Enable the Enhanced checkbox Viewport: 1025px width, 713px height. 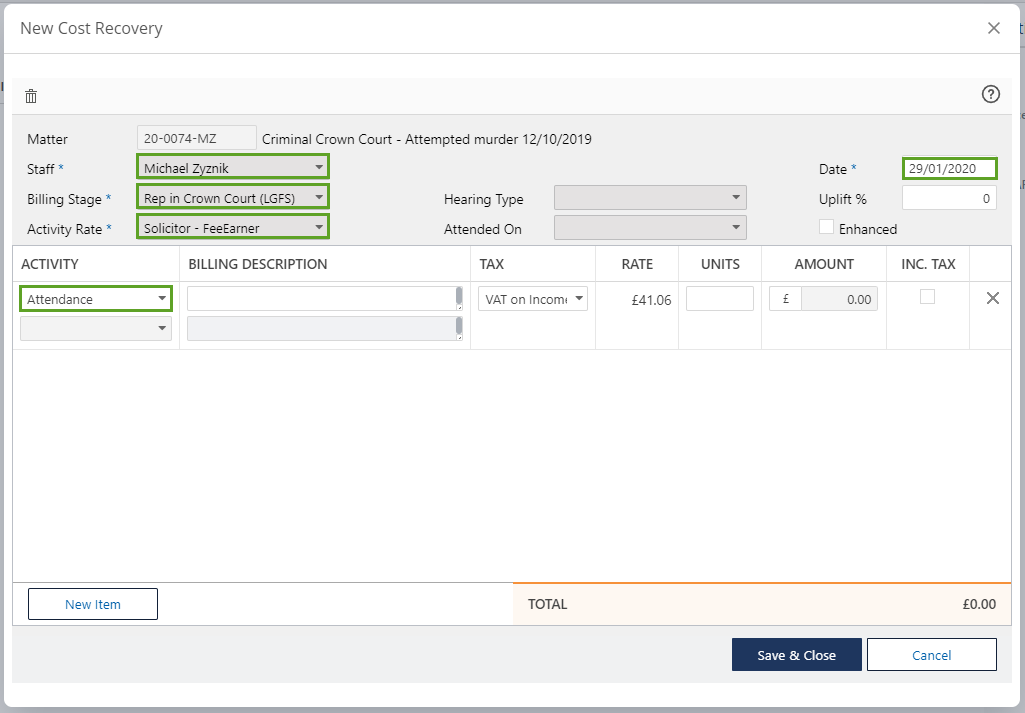tap(826, 227)
